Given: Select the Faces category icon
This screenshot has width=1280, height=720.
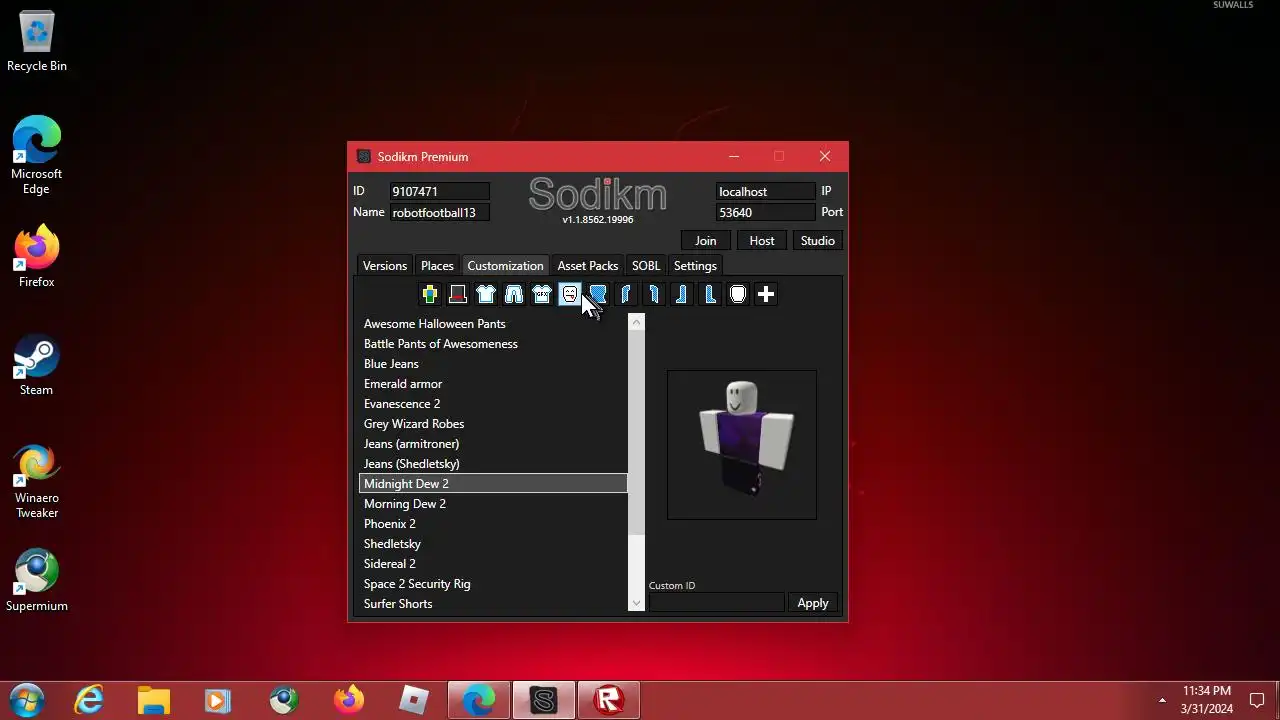Looking at the screenshot, I should point(570,294).
